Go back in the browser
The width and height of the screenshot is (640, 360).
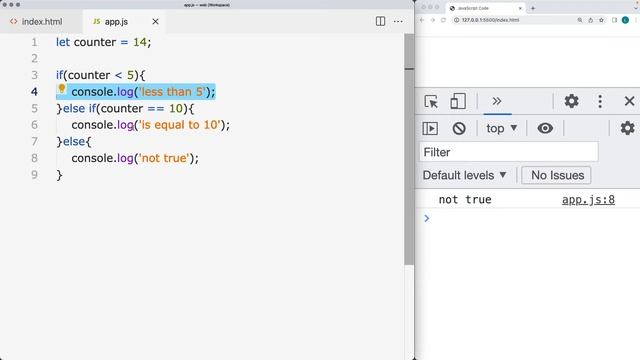[422, 20]
